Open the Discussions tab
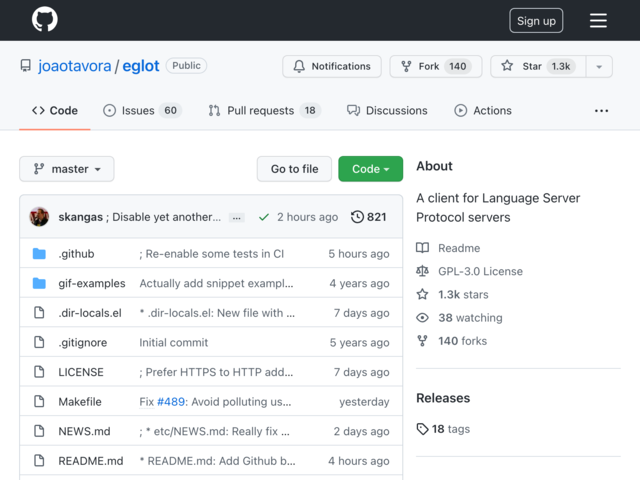This screenshot has width=640, height=480. click(387, 111)
